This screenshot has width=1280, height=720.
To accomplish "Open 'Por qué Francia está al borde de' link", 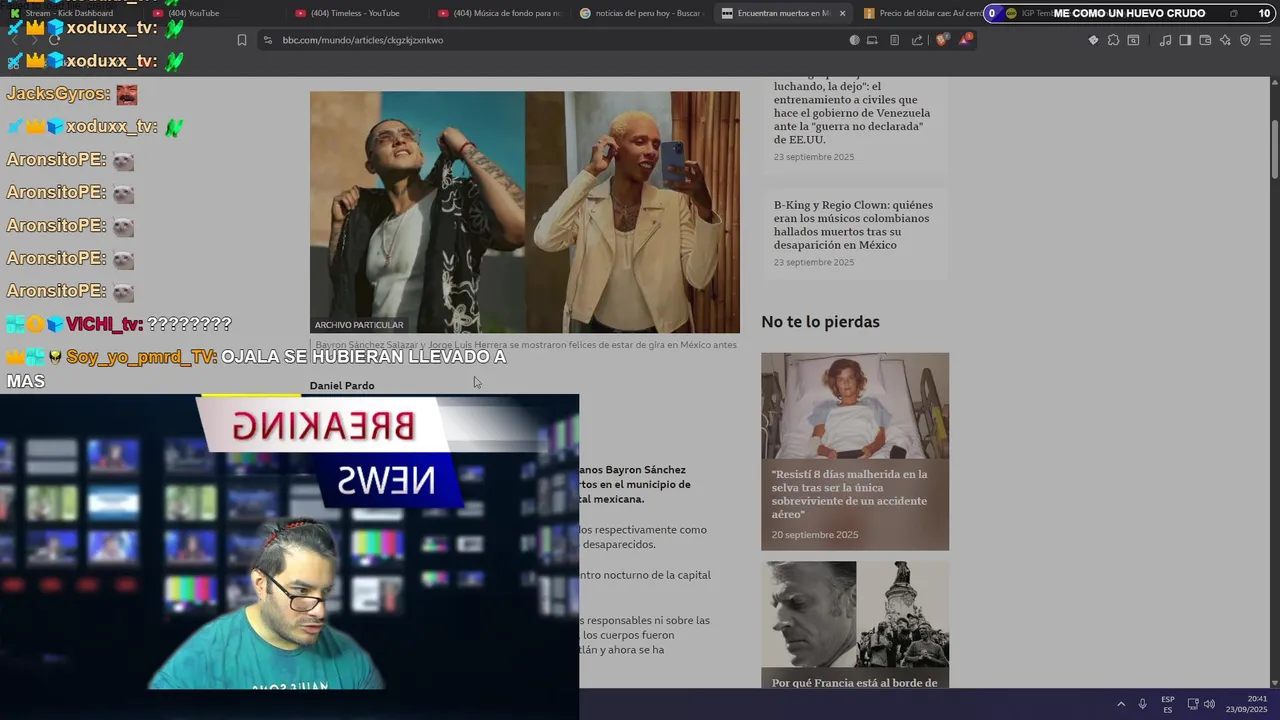I will click(854, 683).
